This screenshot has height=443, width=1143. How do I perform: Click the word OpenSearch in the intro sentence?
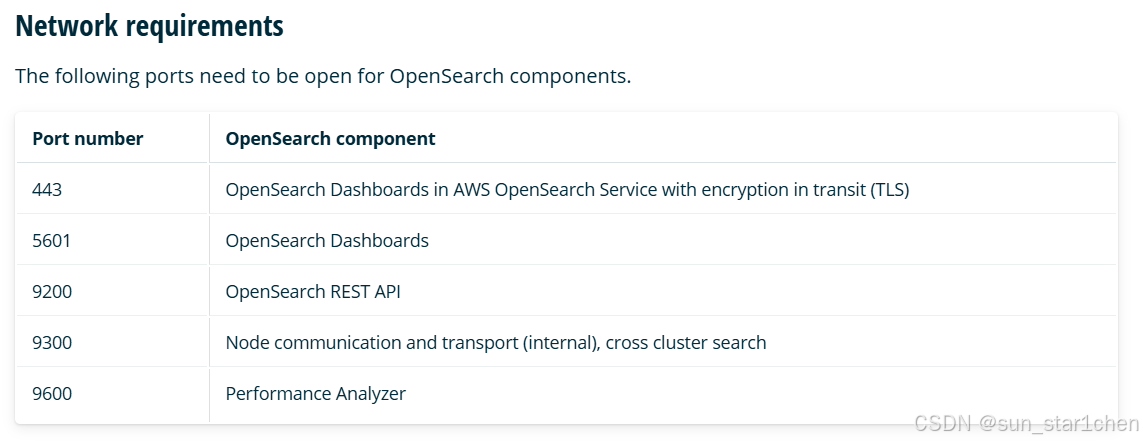pos(446,77)
